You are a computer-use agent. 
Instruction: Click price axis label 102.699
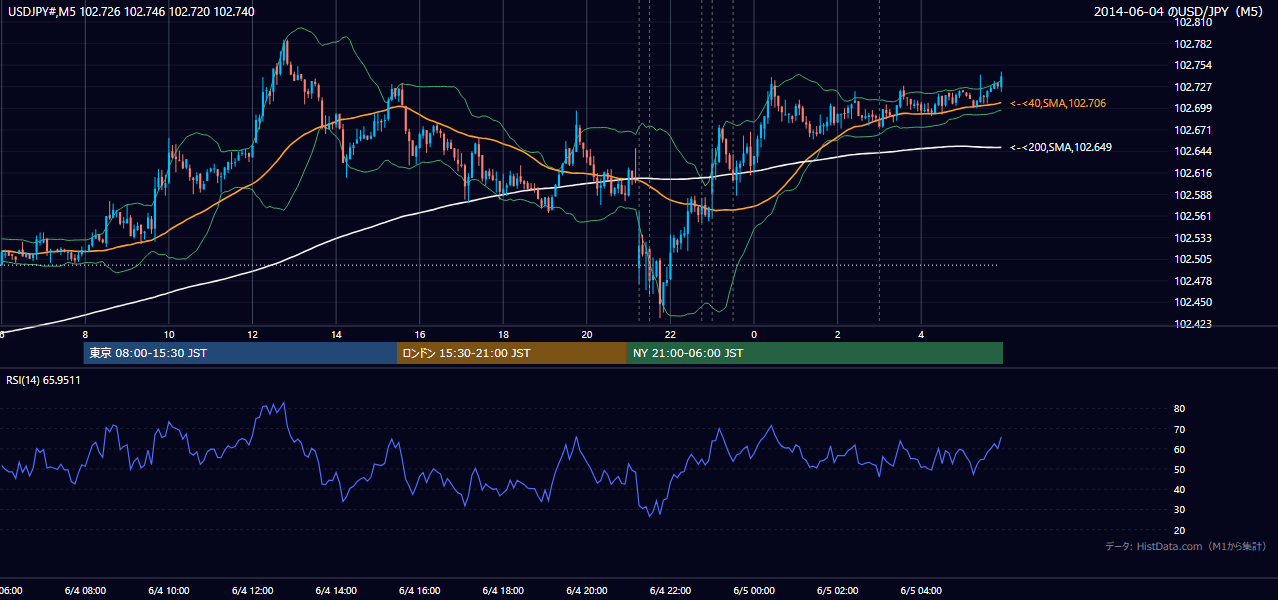pyautogui.click(x=1192, y=108)
